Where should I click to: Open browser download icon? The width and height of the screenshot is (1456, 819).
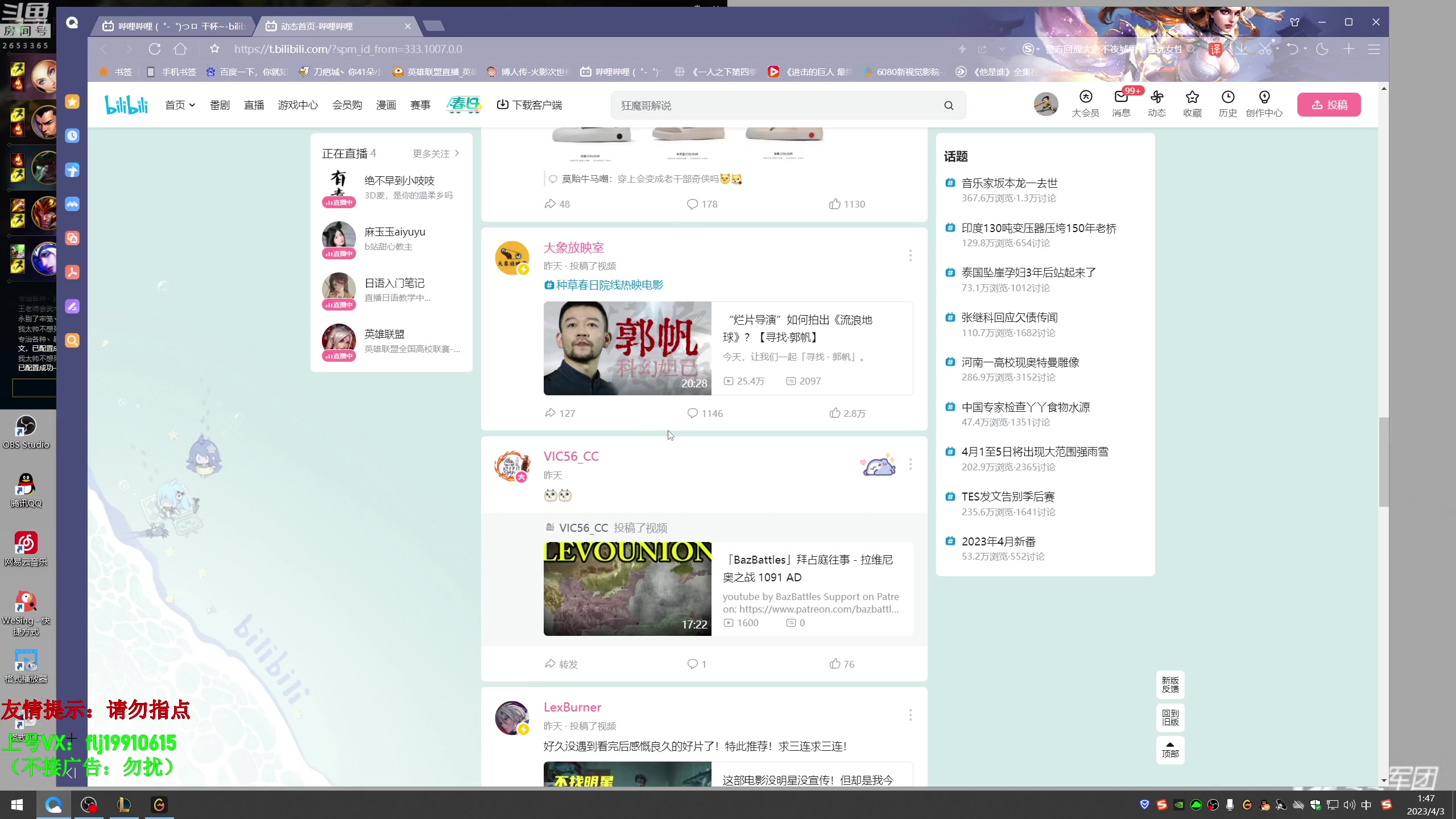1241,49
